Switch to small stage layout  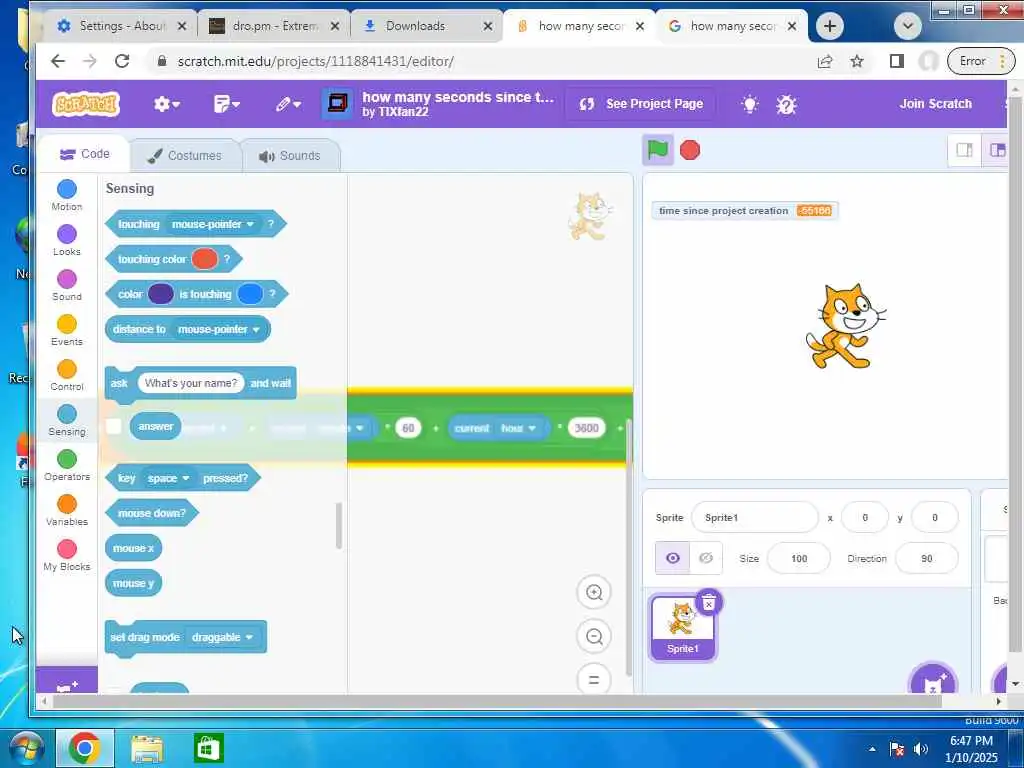tap(964, 150)
